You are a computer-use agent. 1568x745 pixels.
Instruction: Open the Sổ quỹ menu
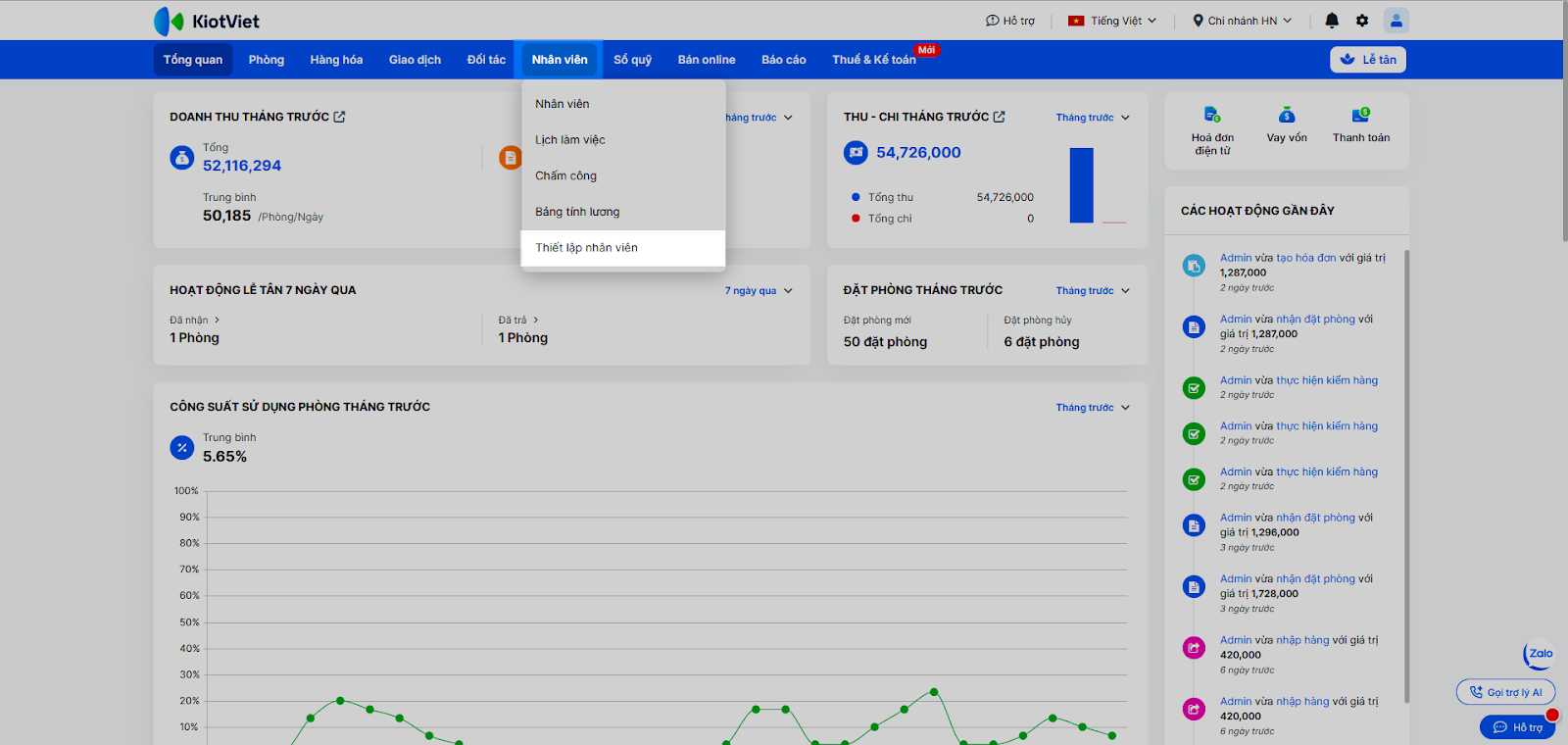coord(633,60)
